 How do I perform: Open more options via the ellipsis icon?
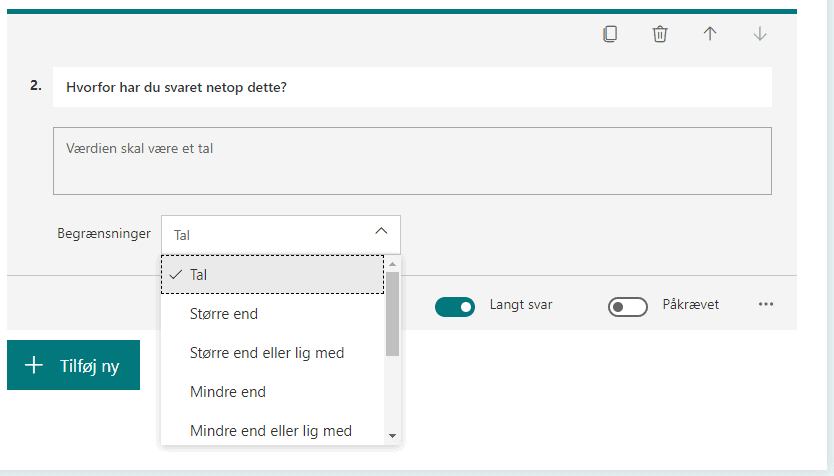point(766,305)
